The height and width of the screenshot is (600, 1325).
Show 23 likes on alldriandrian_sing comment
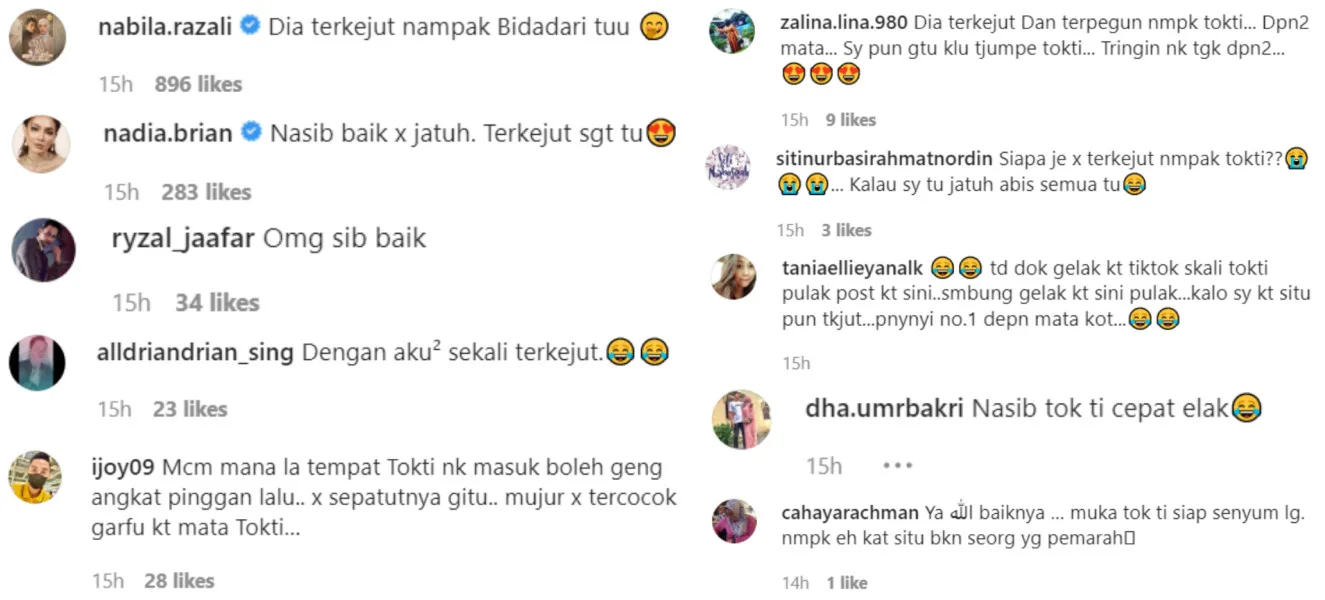point(190,409)
